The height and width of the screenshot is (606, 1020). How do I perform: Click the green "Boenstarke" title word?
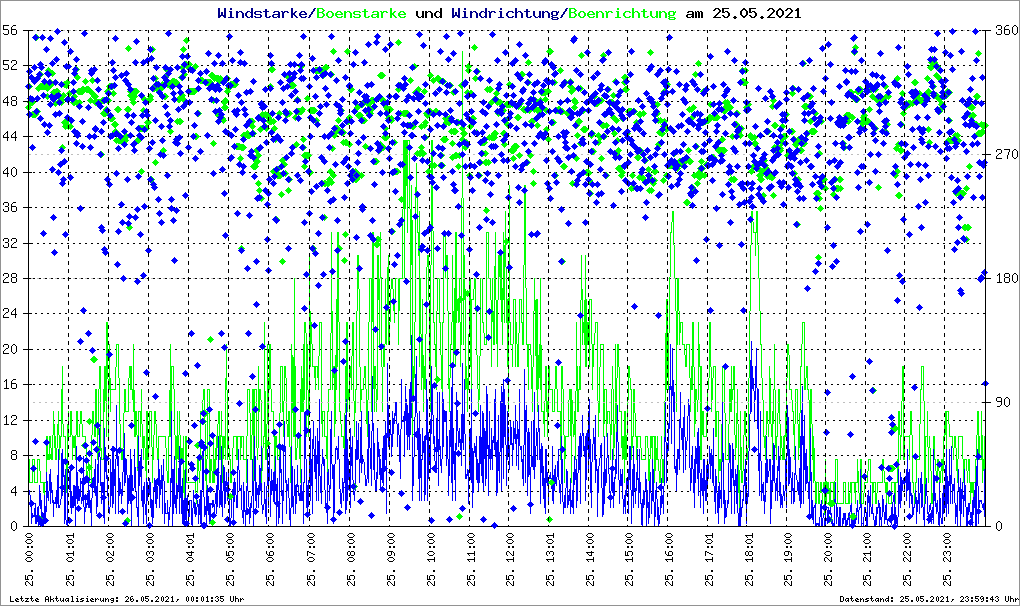361,13
